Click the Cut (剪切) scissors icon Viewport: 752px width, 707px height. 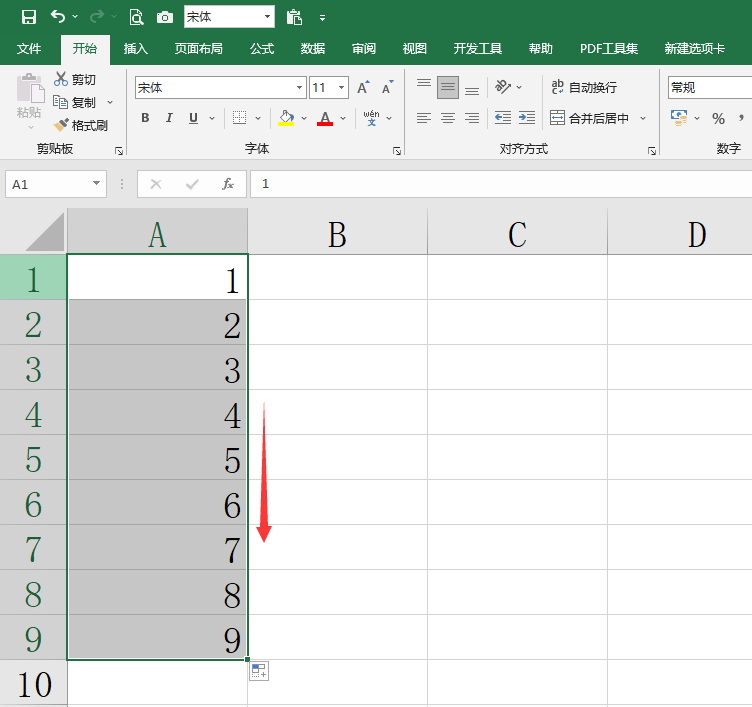point(61,79)
